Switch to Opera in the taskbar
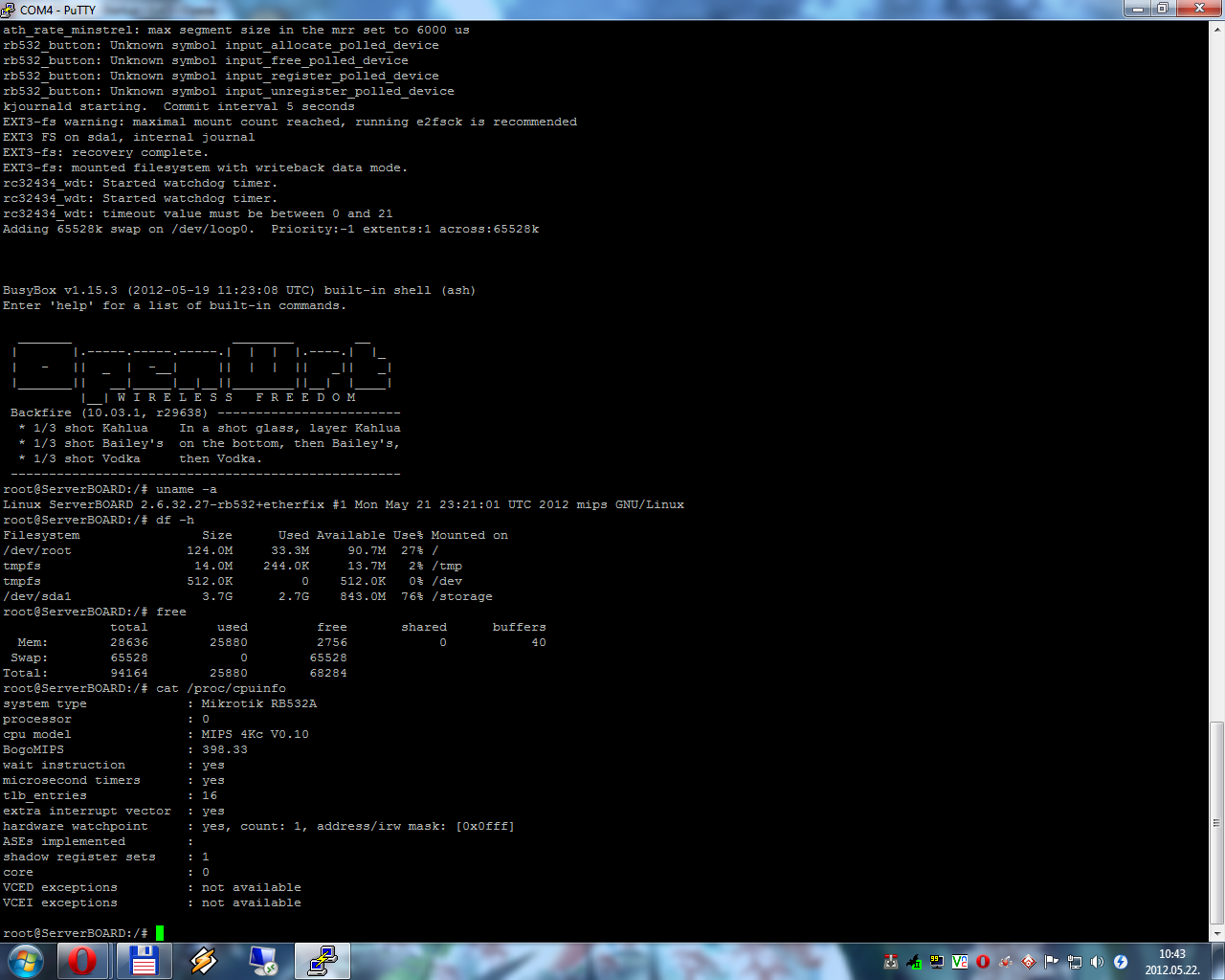1225x980 pixels. tap(82, 961)
